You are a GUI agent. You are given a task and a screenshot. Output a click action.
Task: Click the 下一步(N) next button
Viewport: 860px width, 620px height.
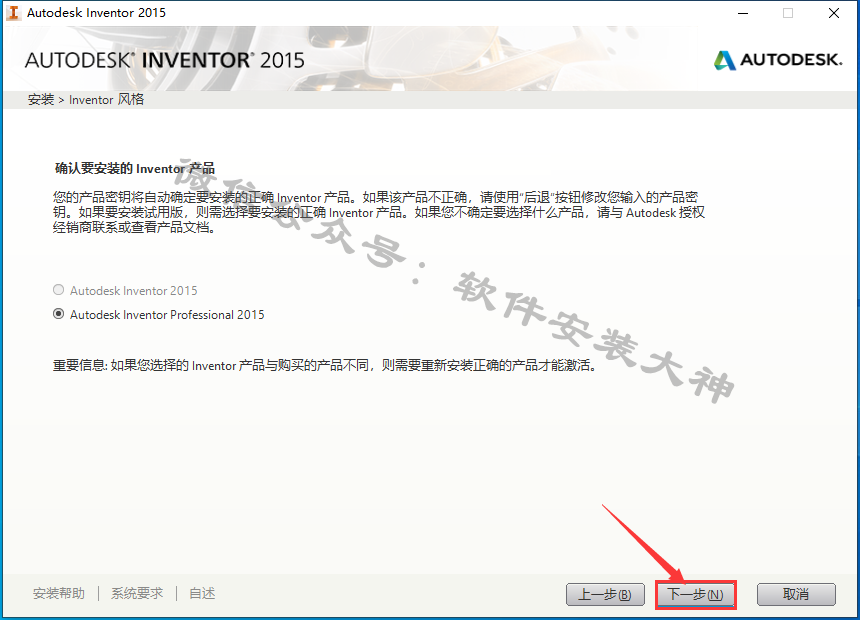pyautogui.click(x=695, y=594)
